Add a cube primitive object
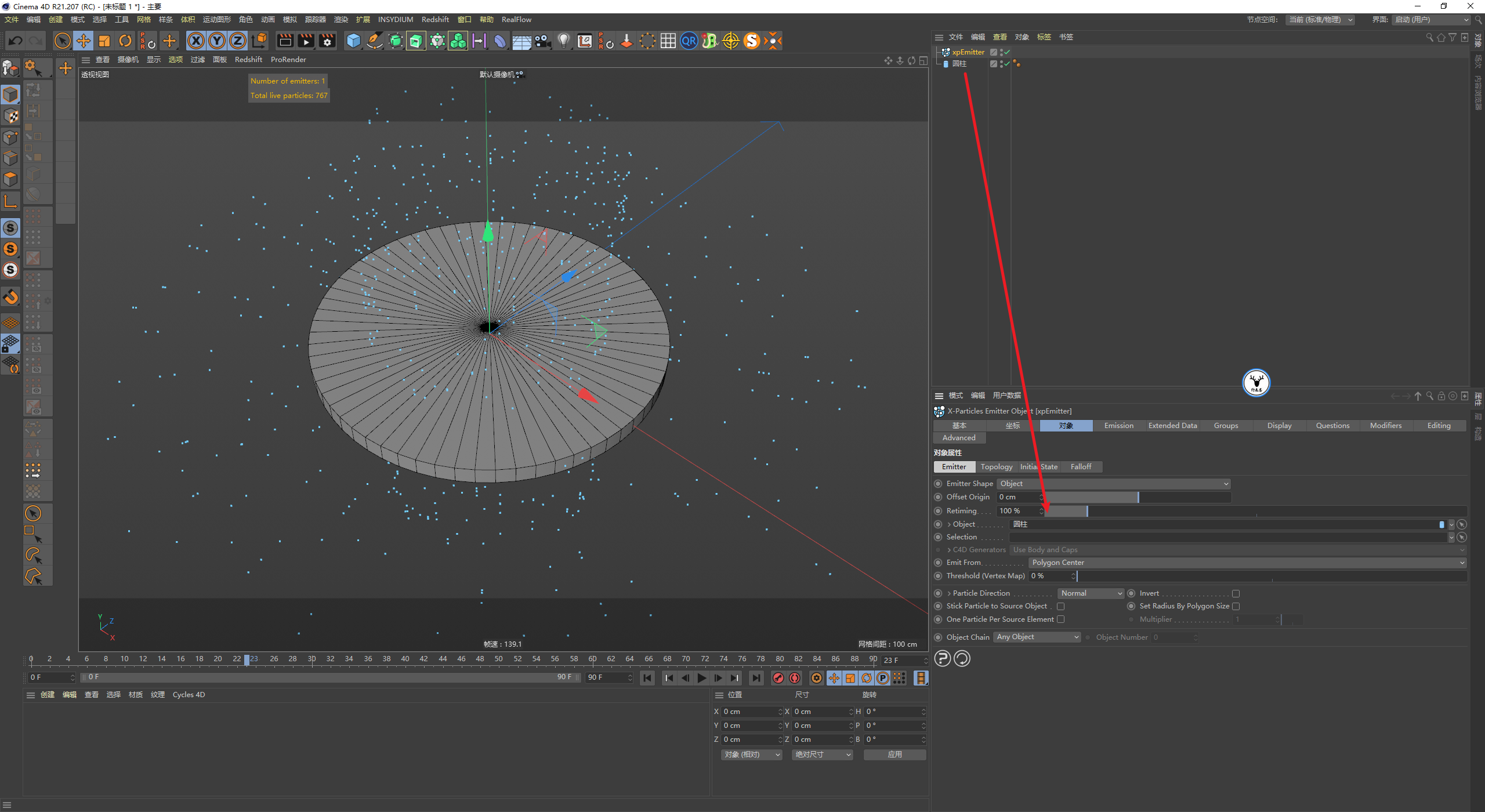Viewport: 1485px width, 812px height. click(x=353, y=41)
